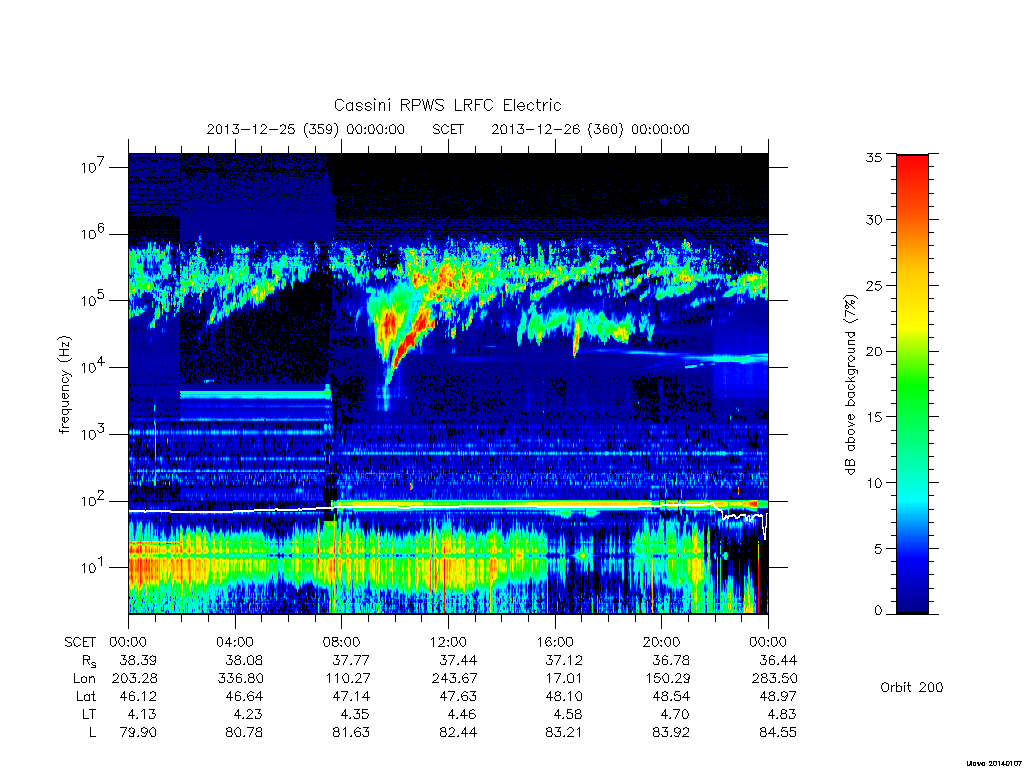Screen dimensions: 1024x768
Task: Click the time label '08:00'
Action: click(x=342, y=642)
